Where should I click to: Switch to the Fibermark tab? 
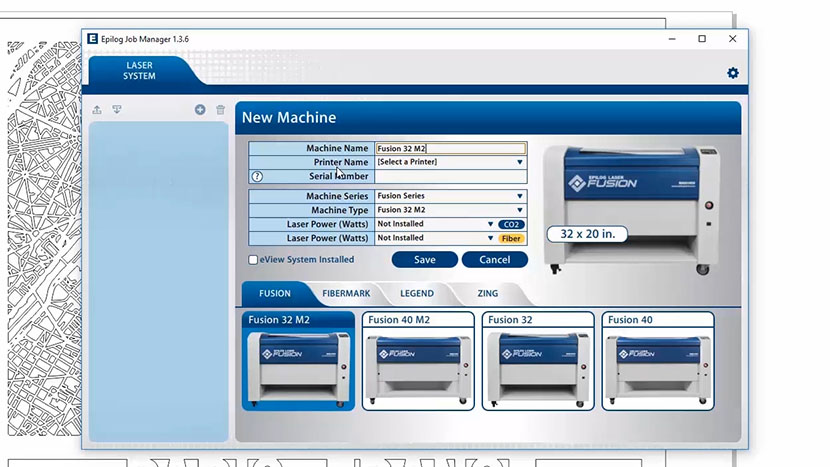pos(346,294)
